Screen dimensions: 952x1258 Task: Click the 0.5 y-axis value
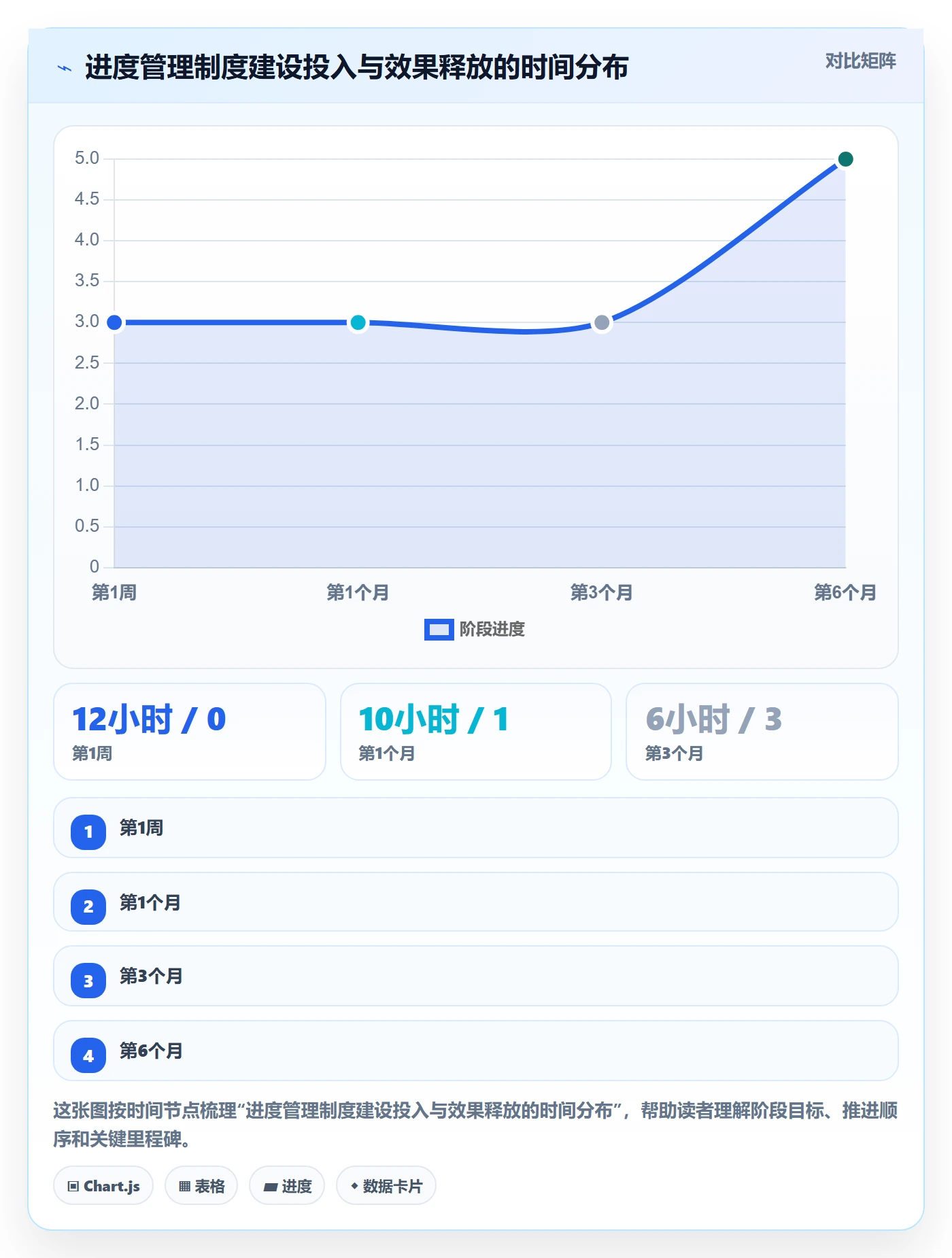[87, 526]
